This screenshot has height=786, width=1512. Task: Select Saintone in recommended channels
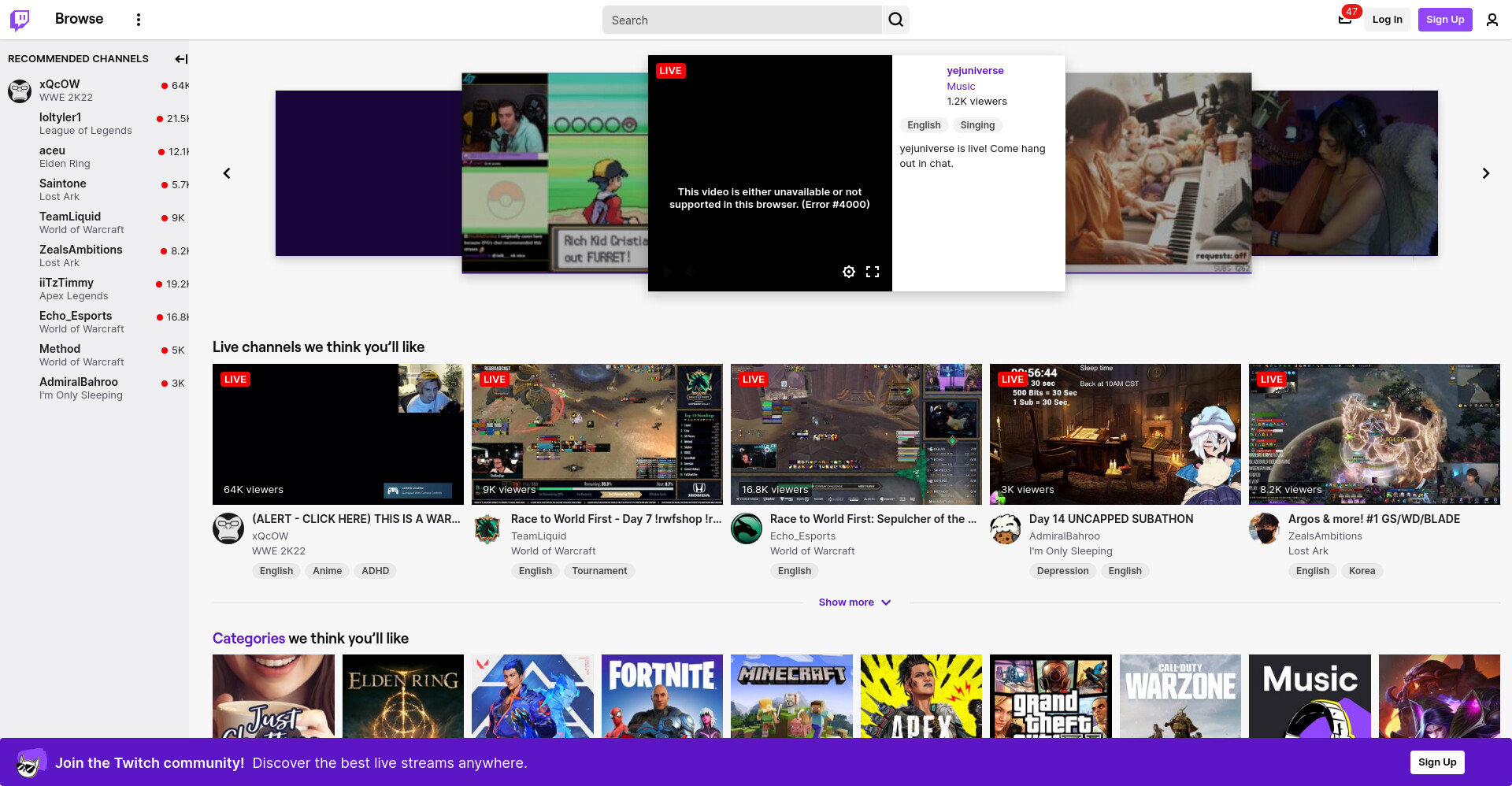point(94,190)
